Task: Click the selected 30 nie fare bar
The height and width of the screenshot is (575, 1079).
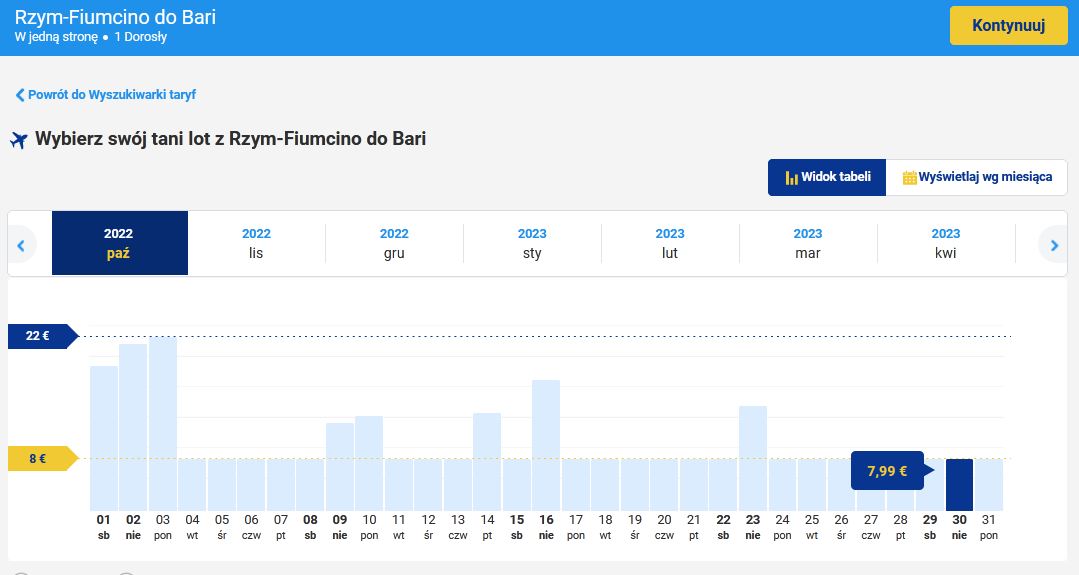Action: tap(959, 485)
